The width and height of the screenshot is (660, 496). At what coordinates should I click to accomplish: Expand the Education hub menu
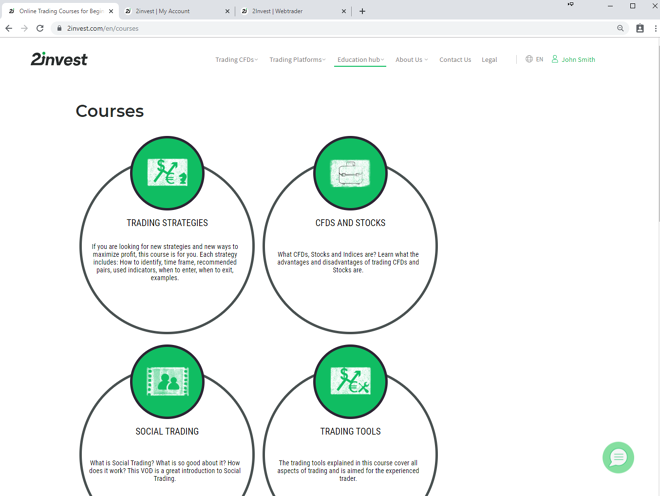tap(360, 59)
